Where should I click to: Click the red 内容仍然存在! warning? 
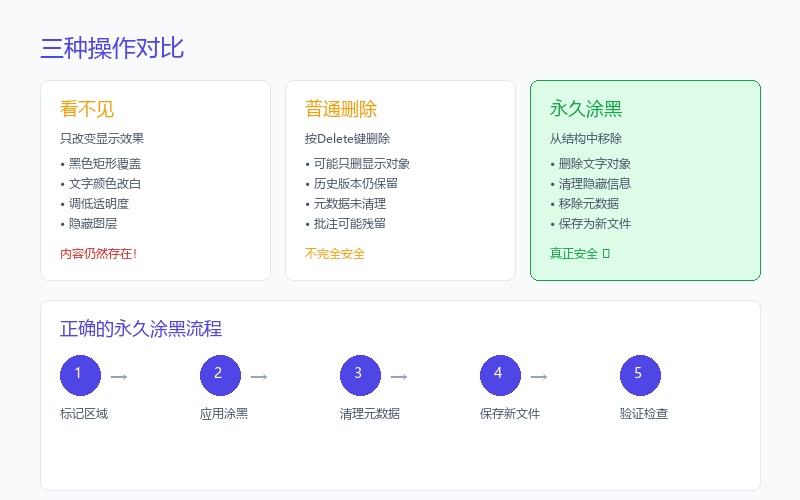click(x=98, y=253)
